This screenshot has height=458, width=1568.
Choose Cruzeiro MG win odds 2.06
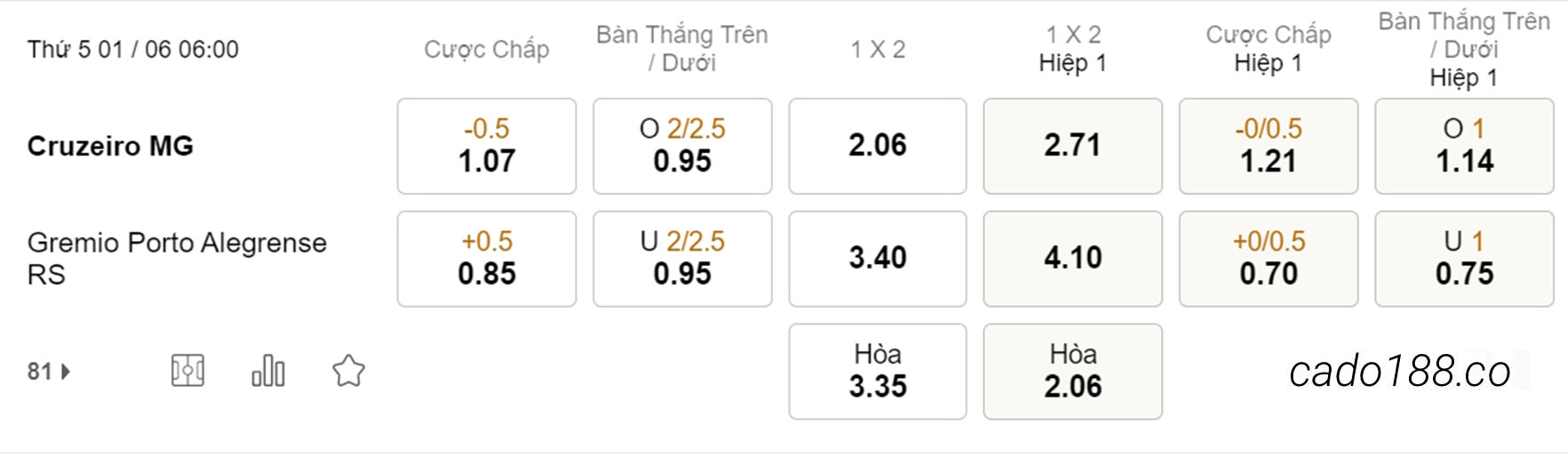(x=877, y=146)
